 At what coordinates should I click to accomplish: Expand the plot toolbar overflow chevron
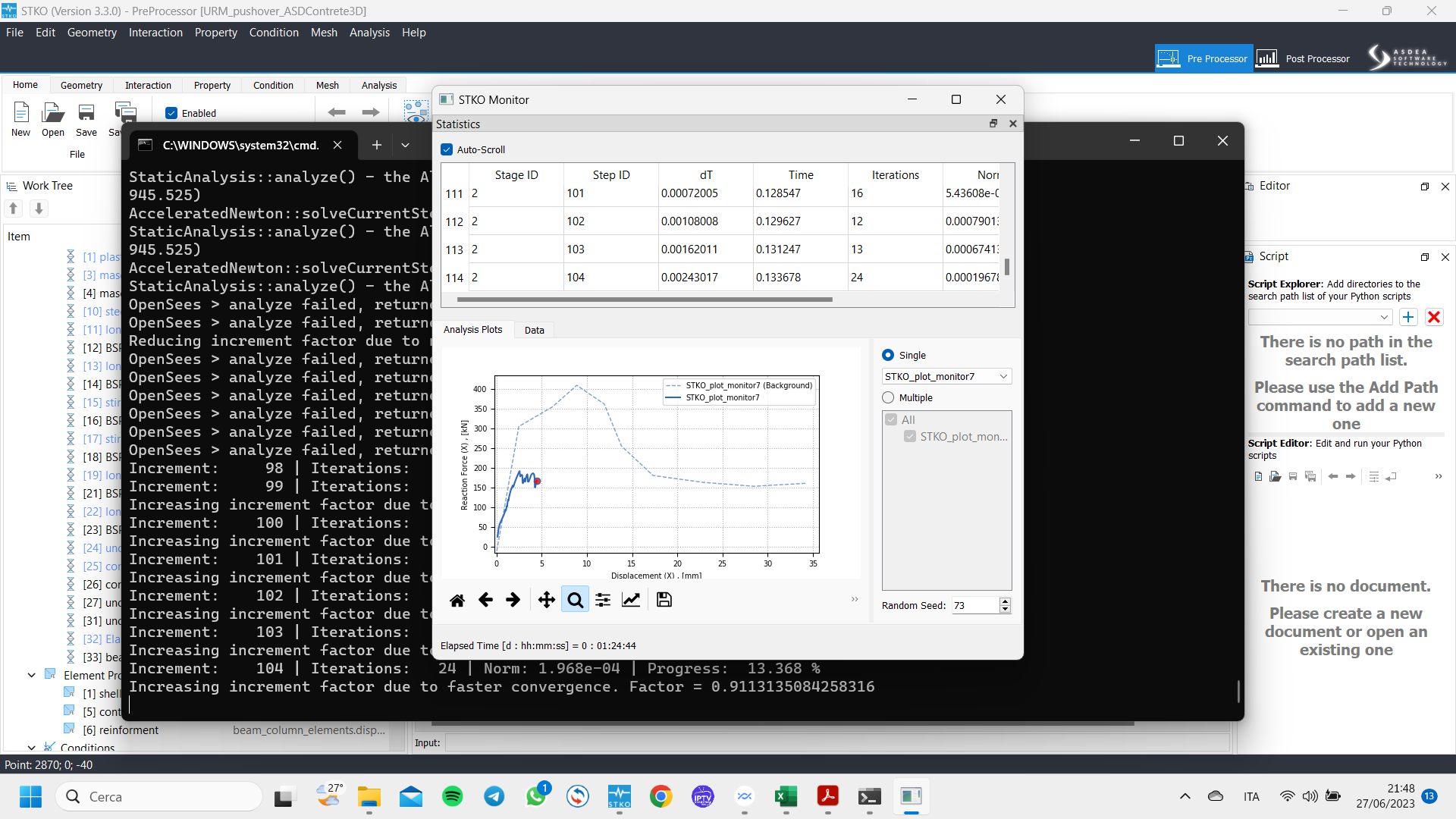pos(855,599)
